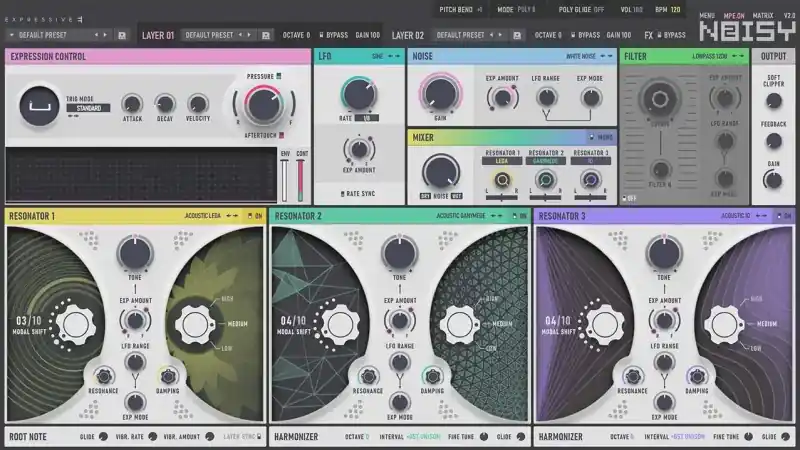This screenshot has width=800, height=450.
Task: Click the LFO Rate knob
Action: point(359,94)
